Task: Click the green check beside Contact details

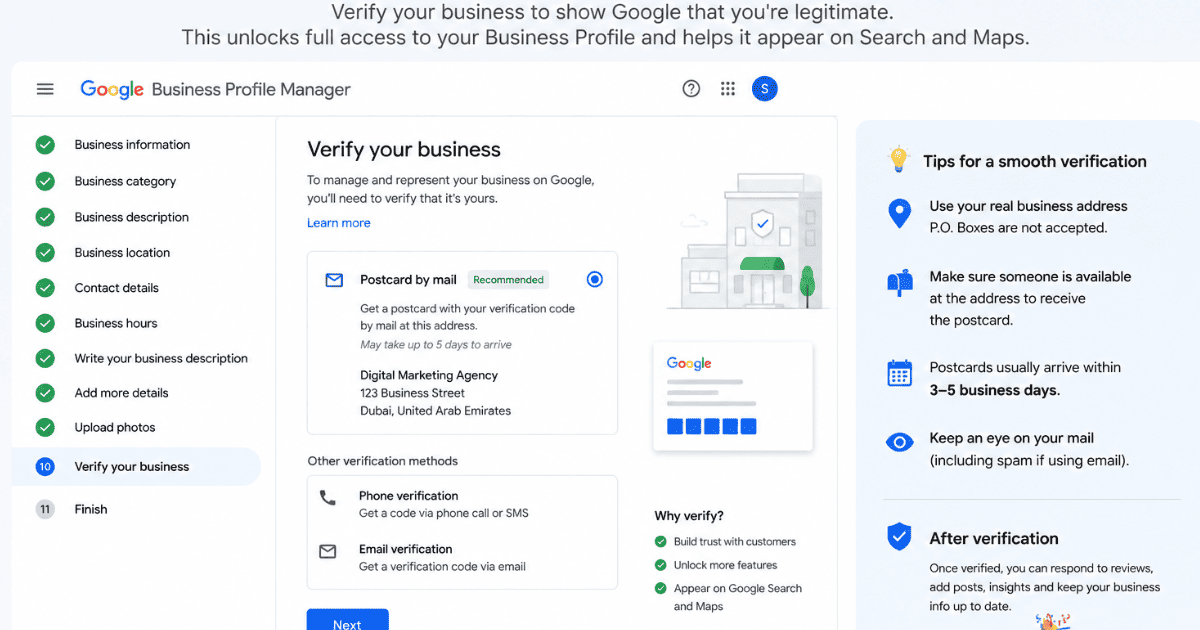Action: pos(45,288)
